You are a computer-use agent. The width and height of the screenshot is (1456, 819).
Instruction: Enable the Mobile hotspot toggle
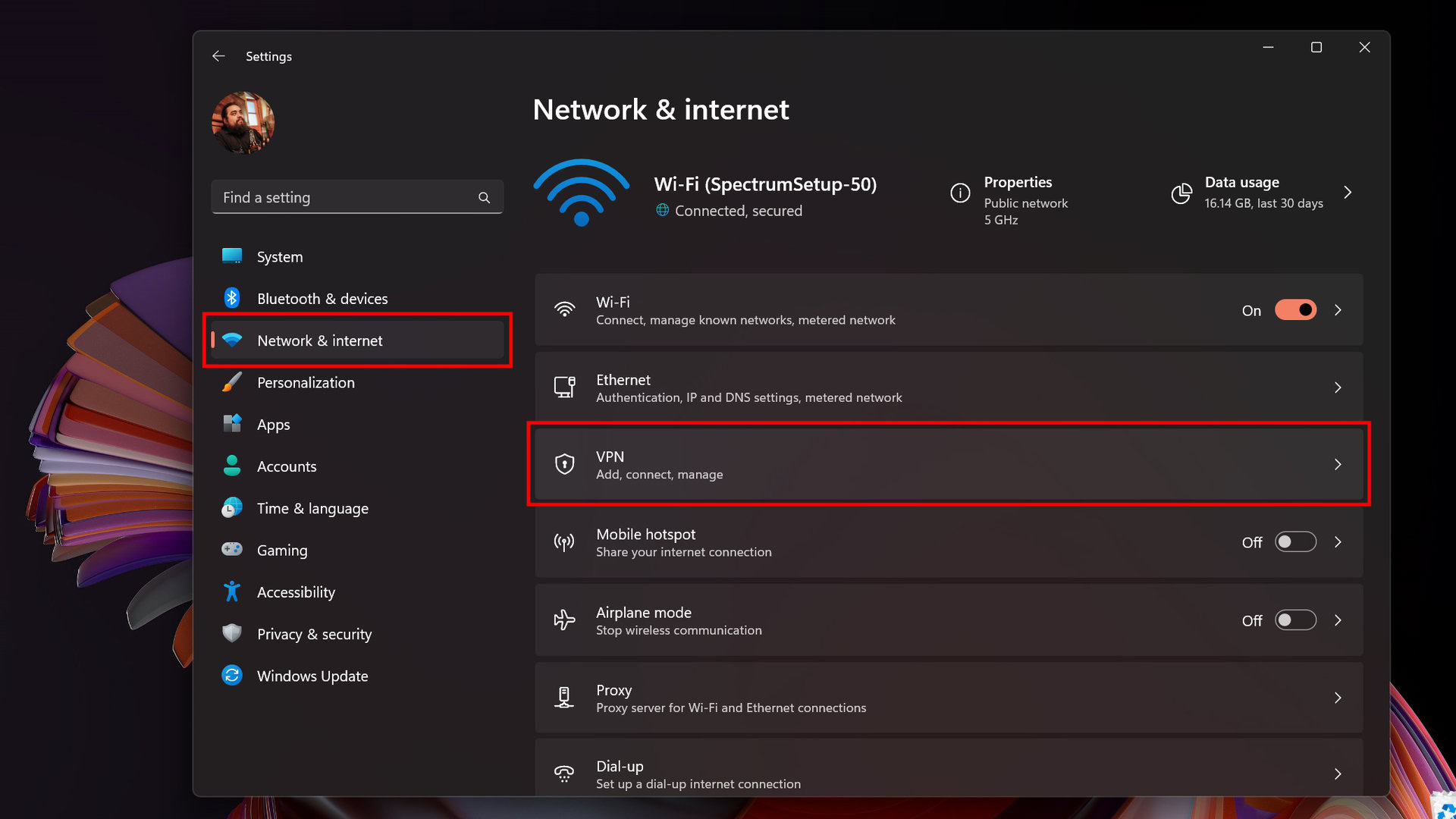tap(1295, 542)
